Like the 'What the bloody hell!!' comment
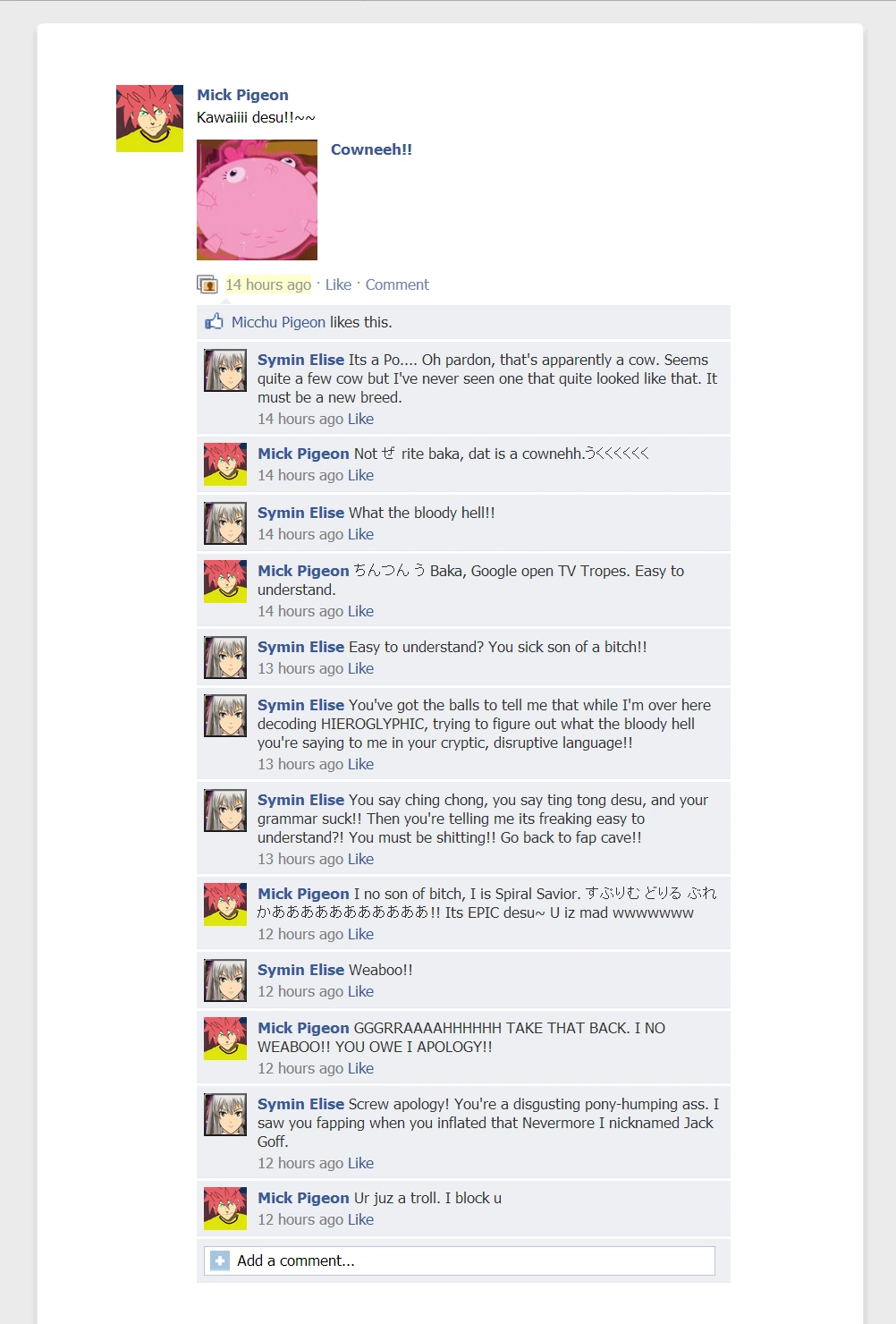This screenshot has width=896, height=1324. (x=360, y=534)
